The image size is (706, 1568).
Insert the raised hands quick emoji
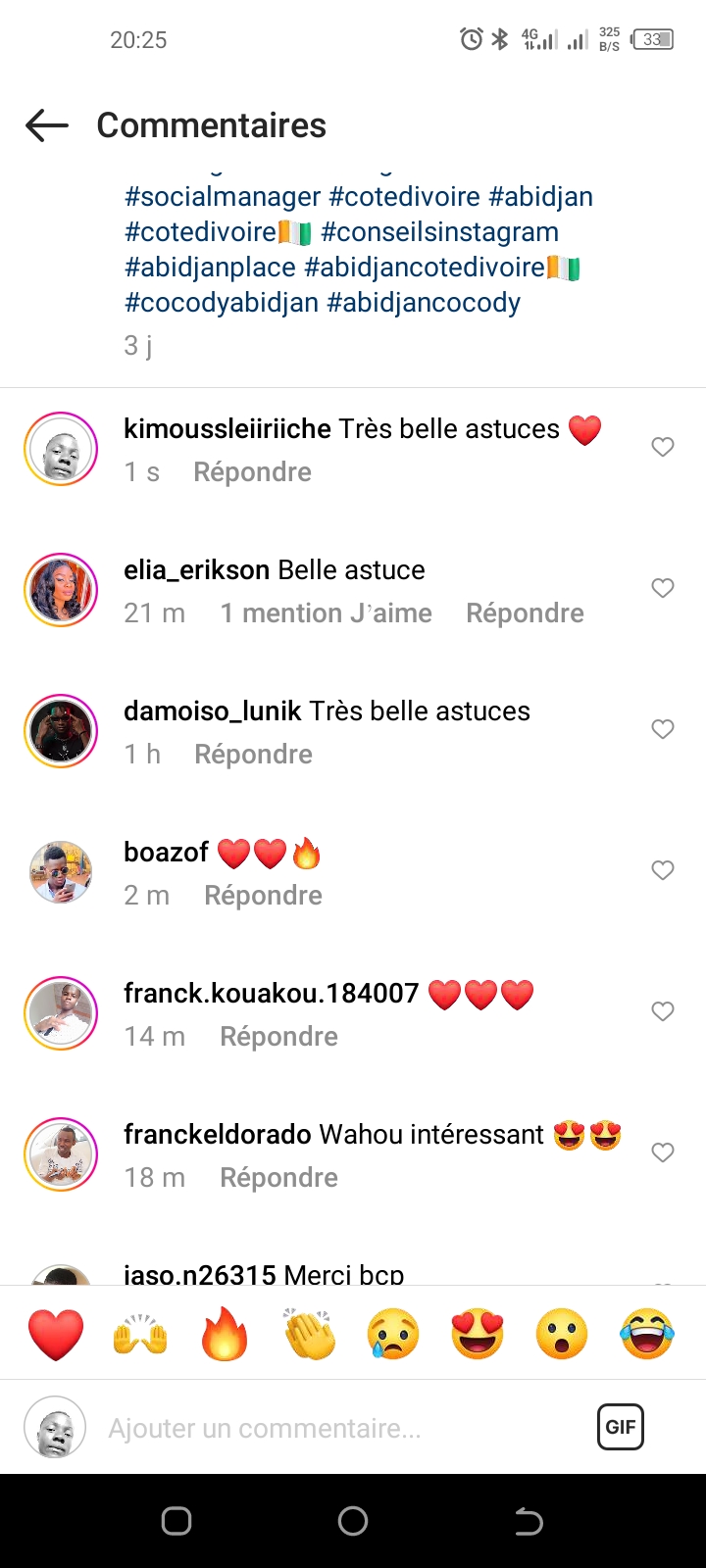click(140, 1334)
